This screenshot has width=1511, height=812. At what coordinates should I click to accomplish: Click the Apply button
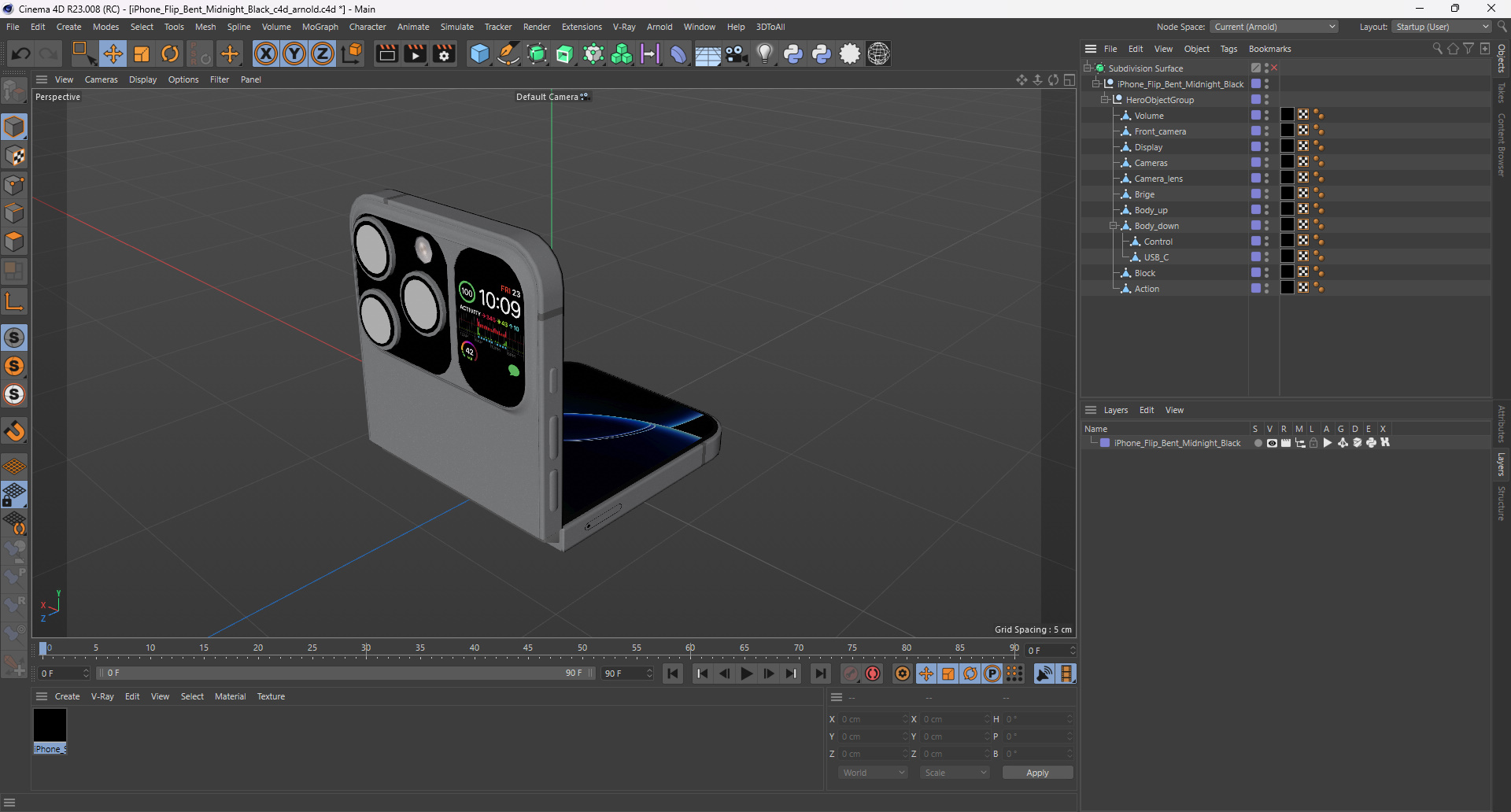point(1037,773)
